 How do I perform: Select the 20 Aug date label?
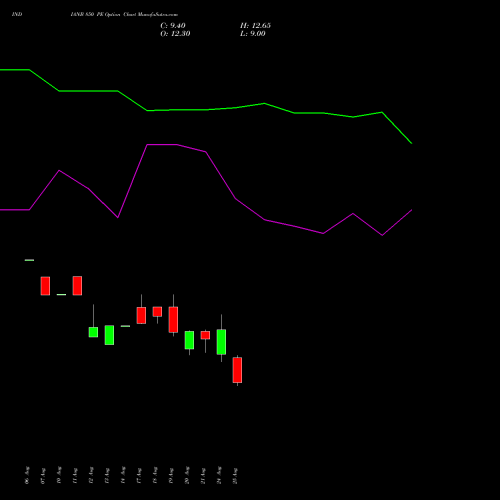(187, 475)
